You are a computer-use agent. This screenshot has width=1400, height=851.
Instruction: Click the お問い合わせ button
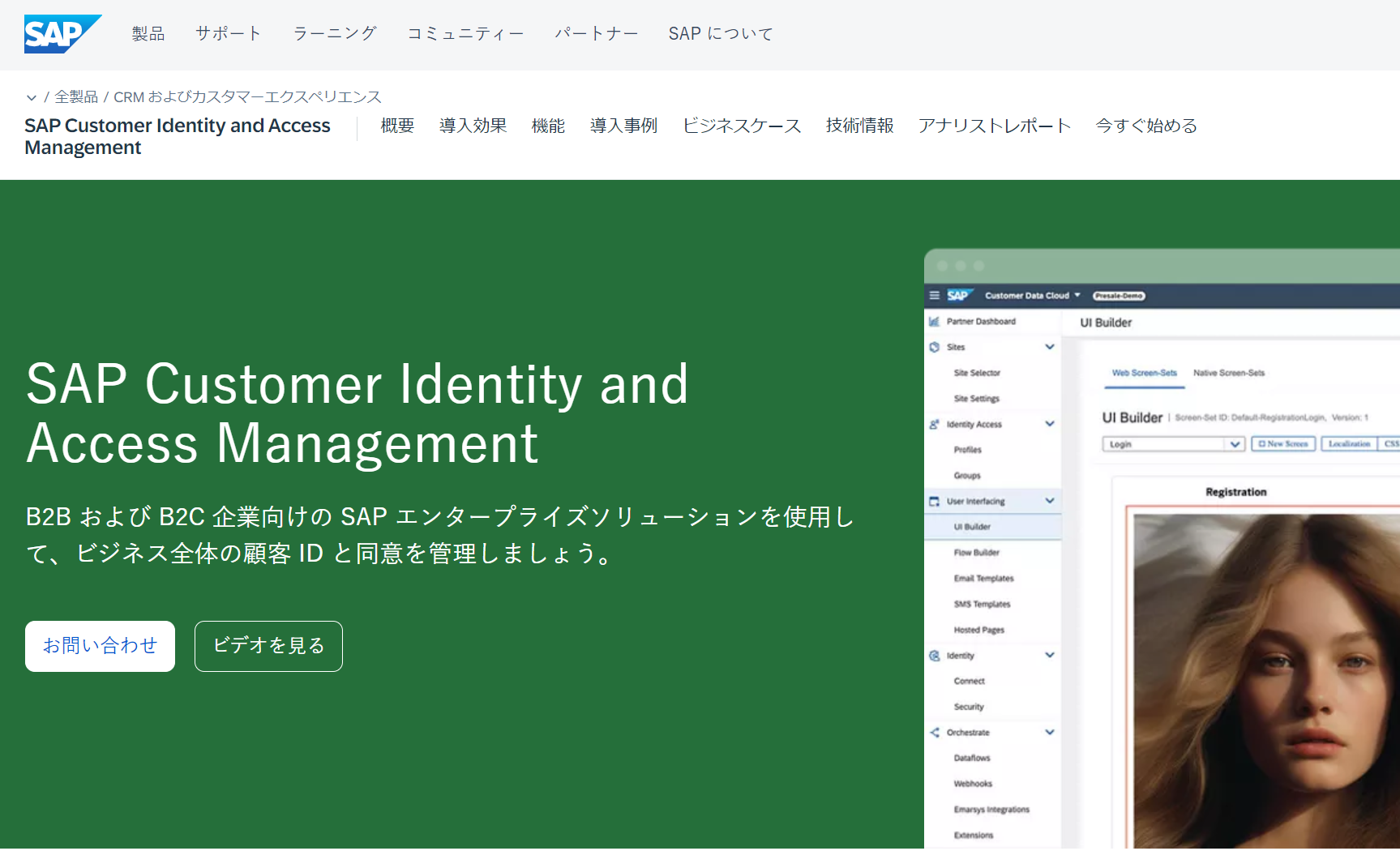tap(100, 646)
